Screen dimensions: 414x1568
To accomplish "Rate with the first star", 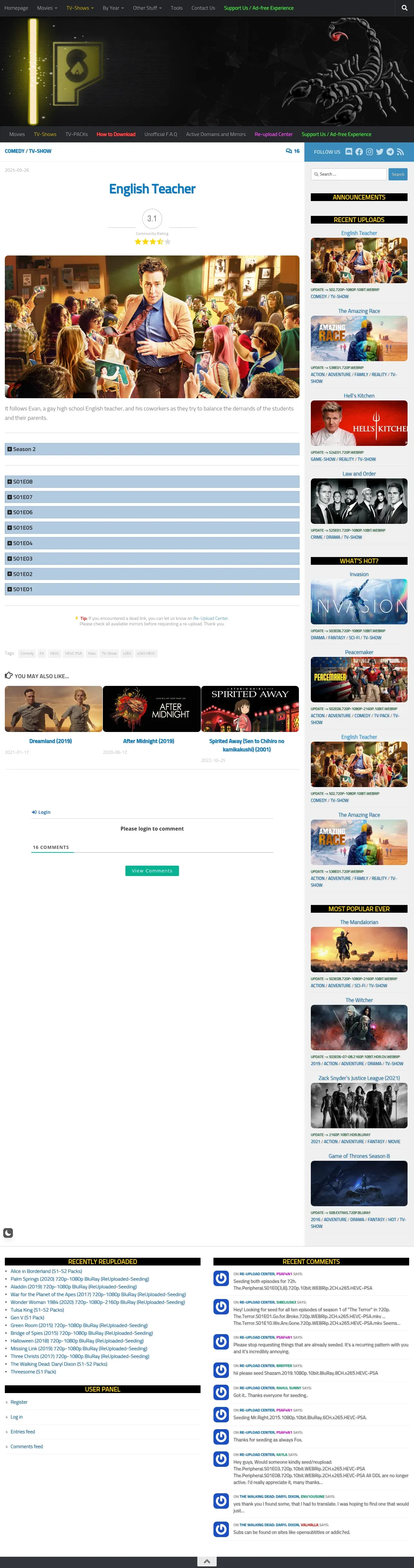I will (138, 242).
